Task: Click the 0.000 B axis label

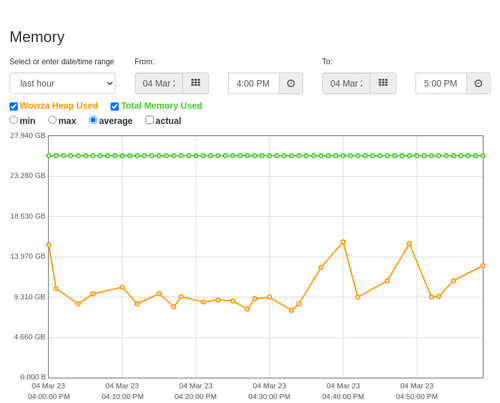Action: 33,377
